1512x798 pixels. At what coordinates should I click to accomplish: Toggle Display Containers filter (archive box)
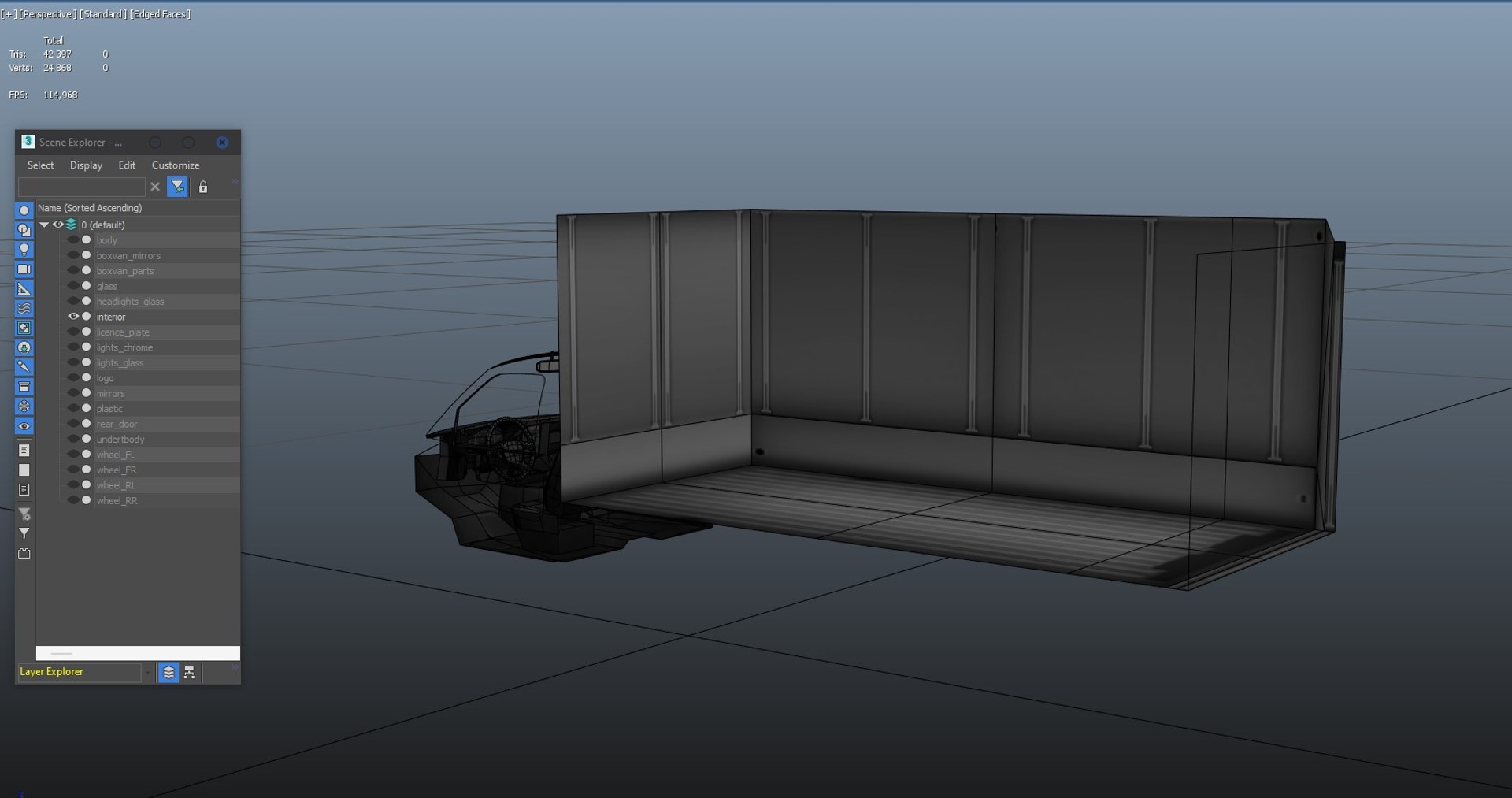tap(24, 387)
